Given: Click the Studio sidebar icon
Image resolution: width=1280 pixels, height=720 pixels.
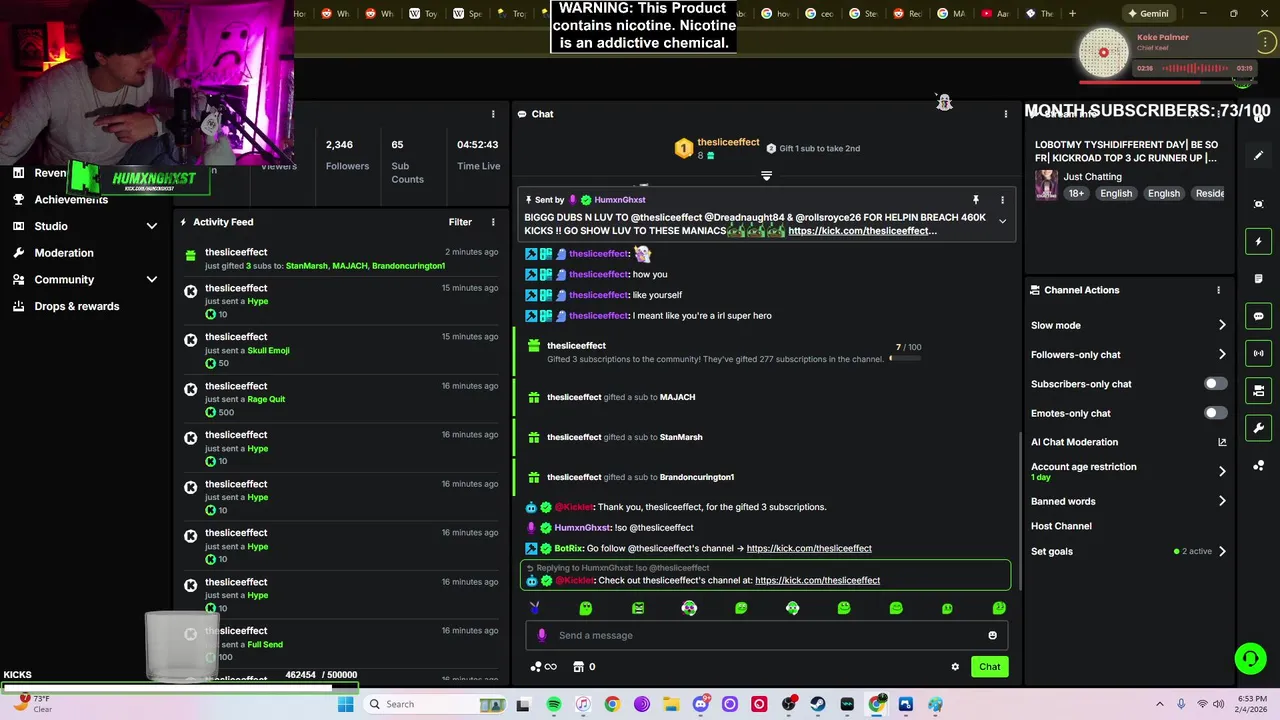Looking at the screenshot, I should point(18,226).
